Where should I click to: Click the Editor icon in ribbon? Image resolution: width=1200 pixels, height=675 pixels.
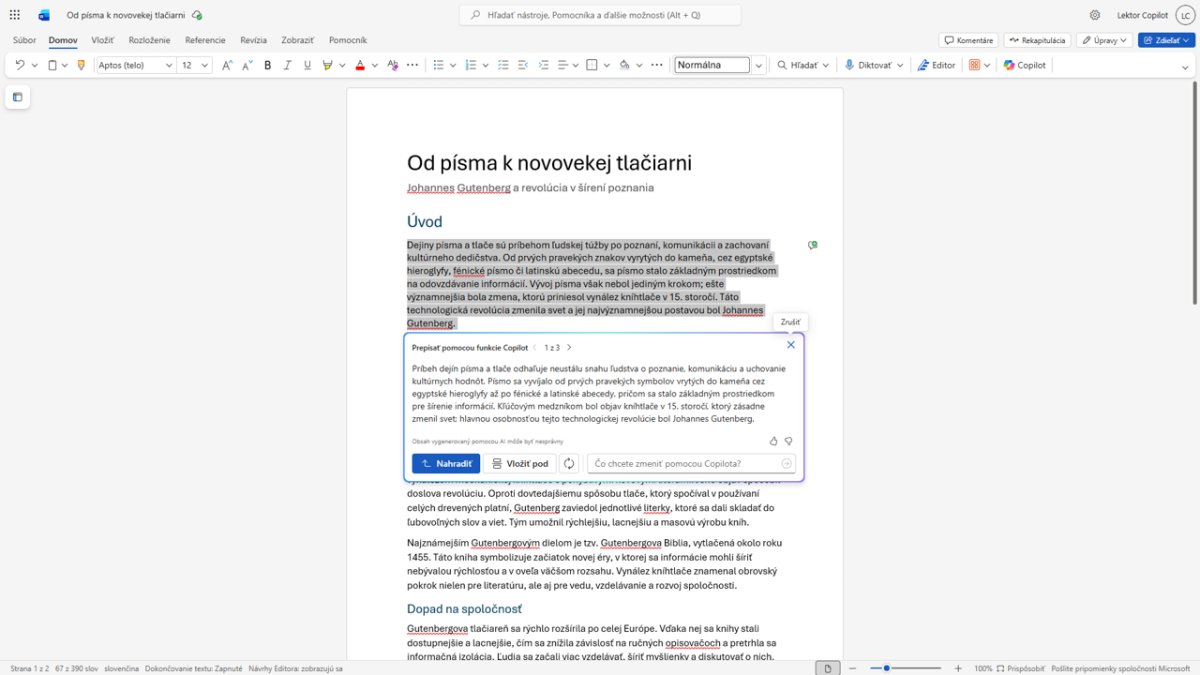936,65
